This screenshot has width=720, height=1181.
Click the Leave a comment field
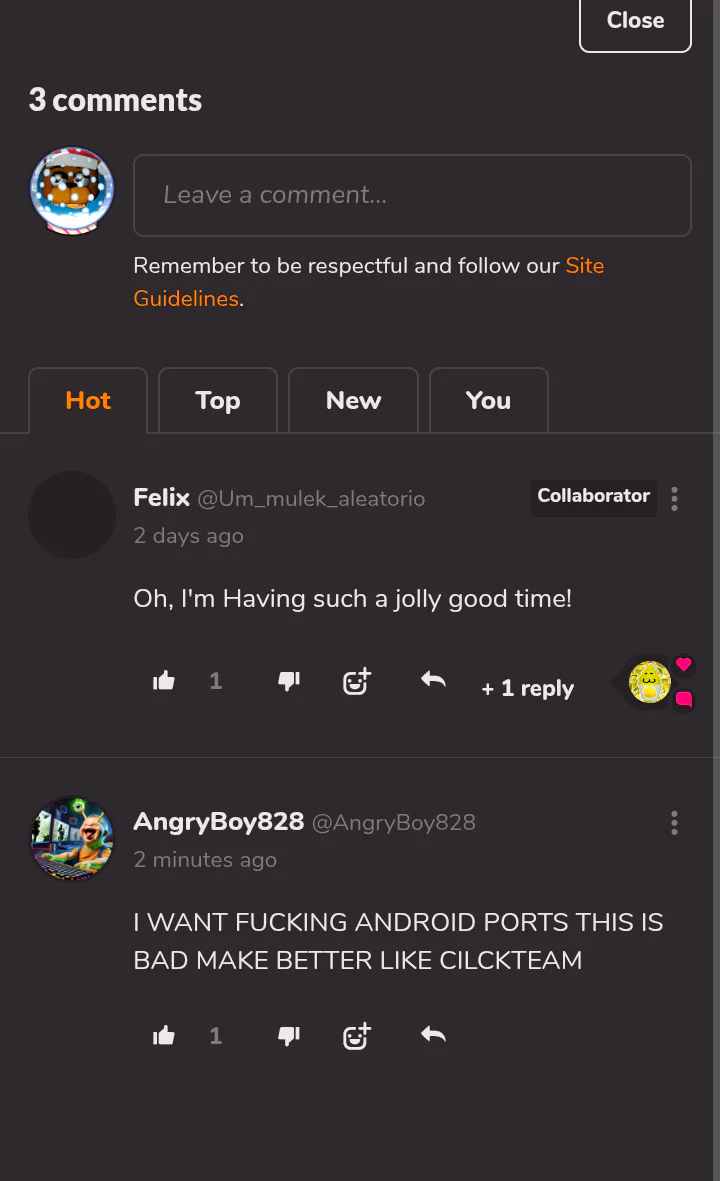pyautogui.click(x=412, y=195)
